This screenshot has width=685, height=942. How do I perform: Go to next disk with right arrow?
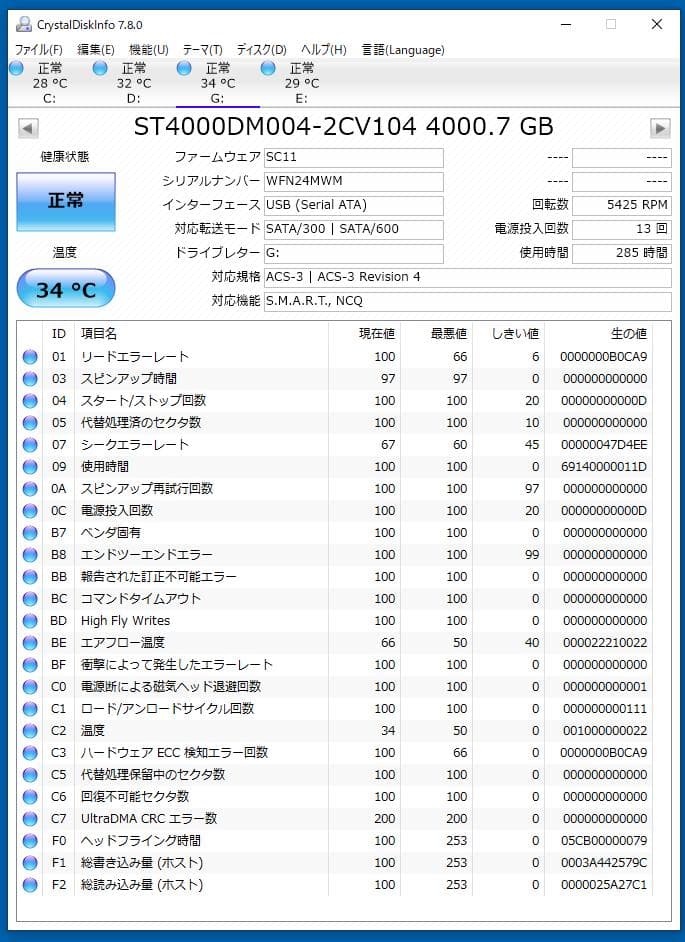tap(660, 128)
